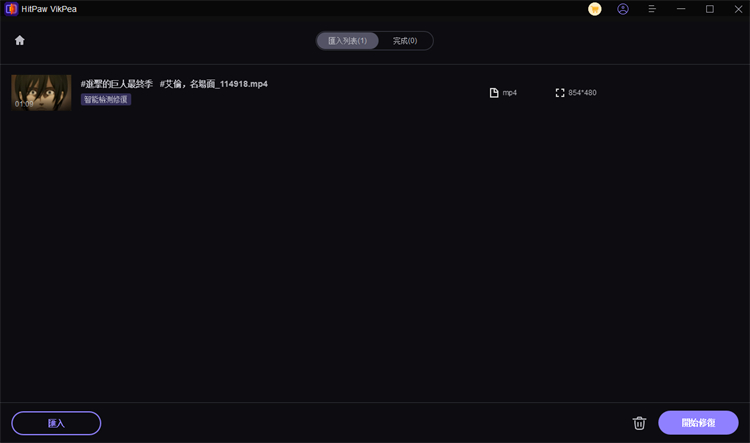Start repair with 開始修復 button

pyautogui.click(x=698, y=422)
